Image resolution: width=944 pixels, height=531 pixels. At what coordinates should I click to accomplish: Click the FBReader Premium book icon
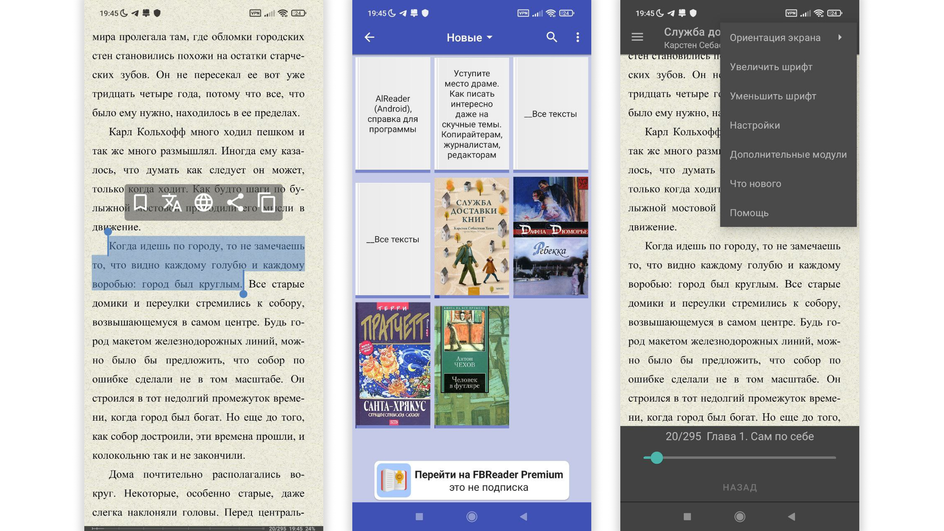[394, 480]
